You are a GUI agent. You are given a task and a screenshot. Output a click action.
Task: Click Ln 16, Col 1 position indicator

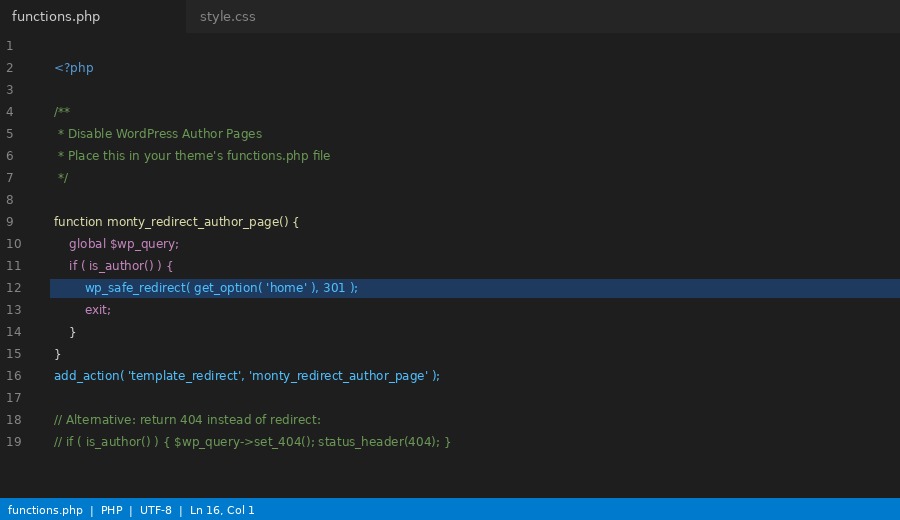222,510
